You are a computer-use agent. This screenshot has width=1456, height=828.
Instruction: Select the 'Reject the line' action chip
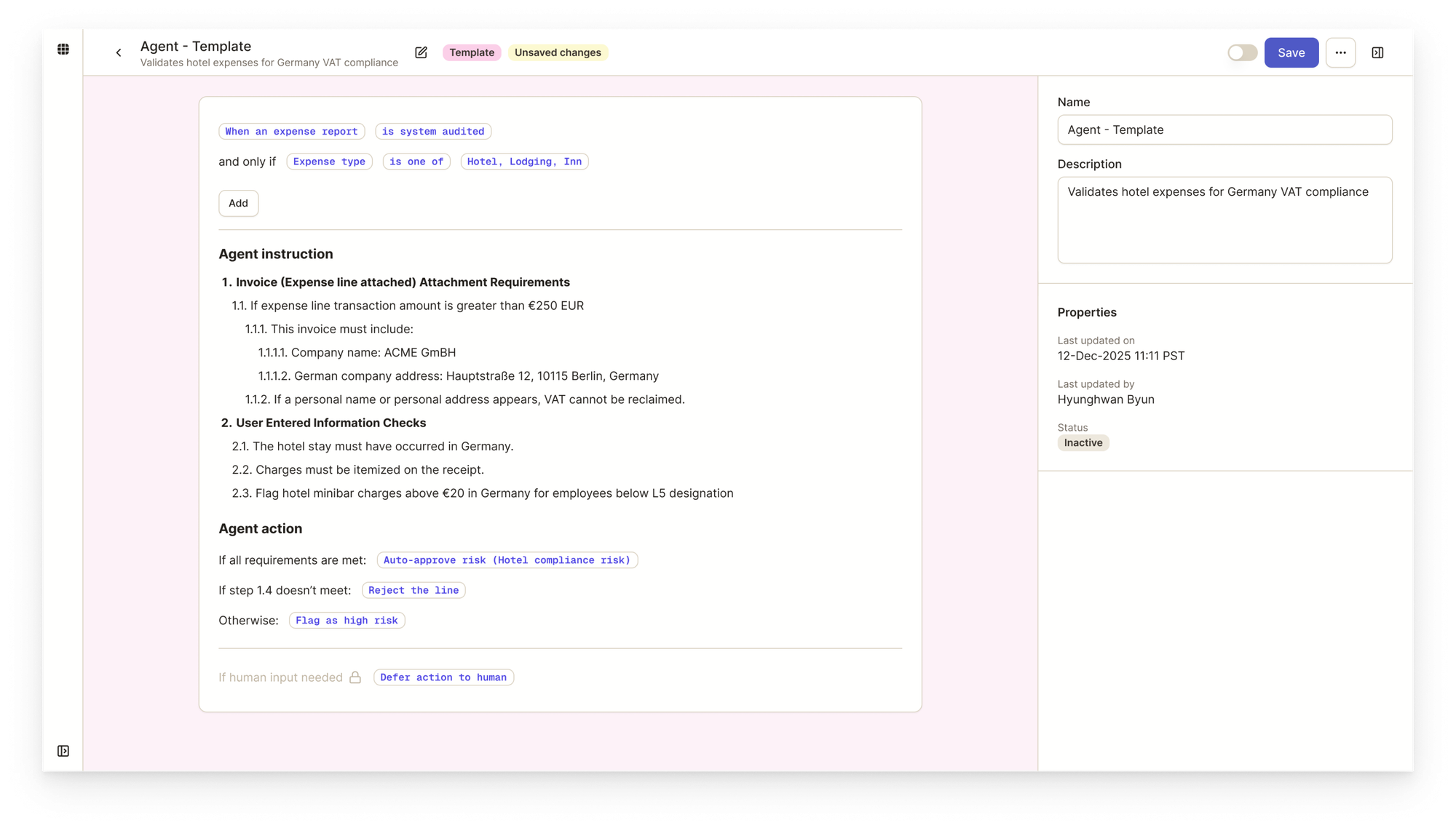[x=414, y=590]
